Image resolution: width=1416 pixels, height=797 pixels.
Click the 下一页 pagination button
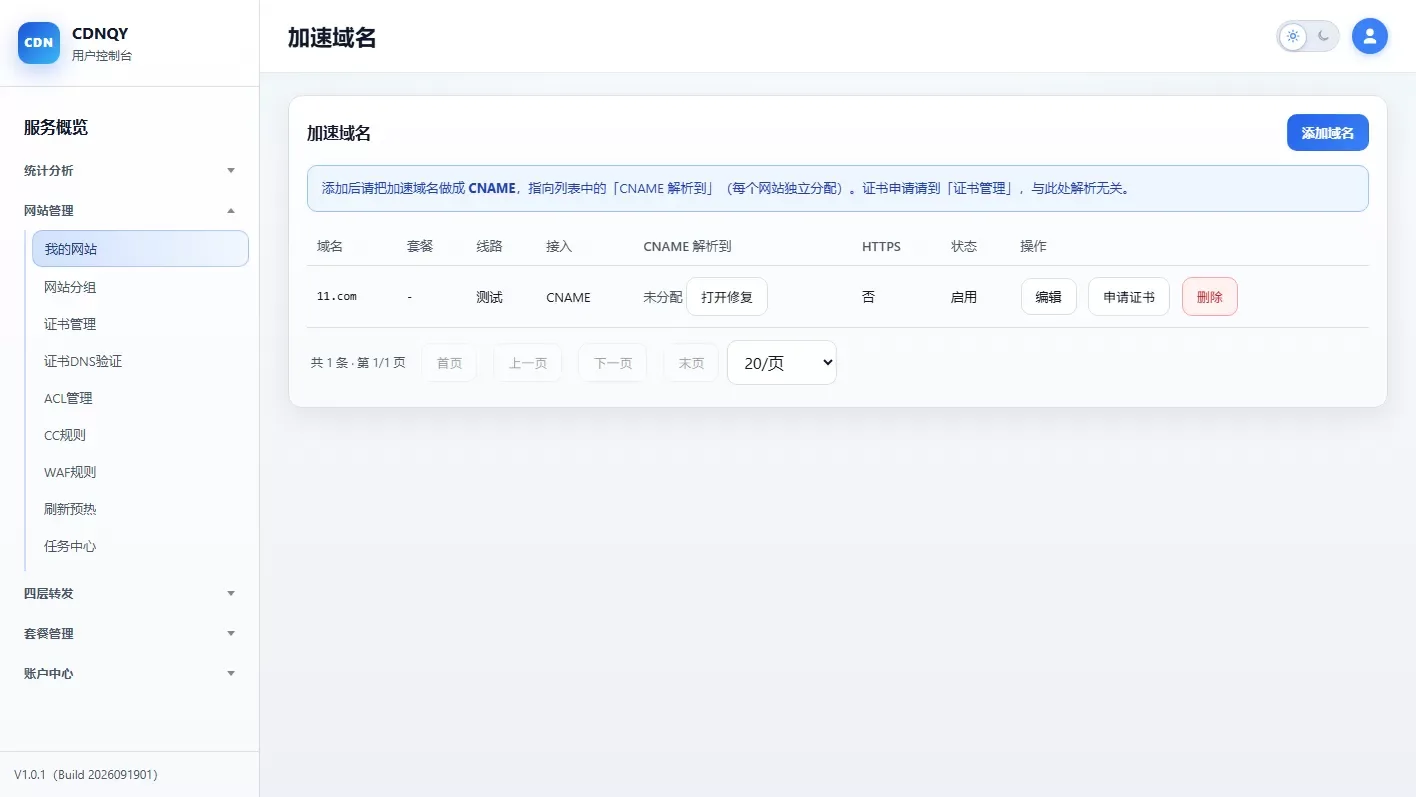tap(613, 363)
